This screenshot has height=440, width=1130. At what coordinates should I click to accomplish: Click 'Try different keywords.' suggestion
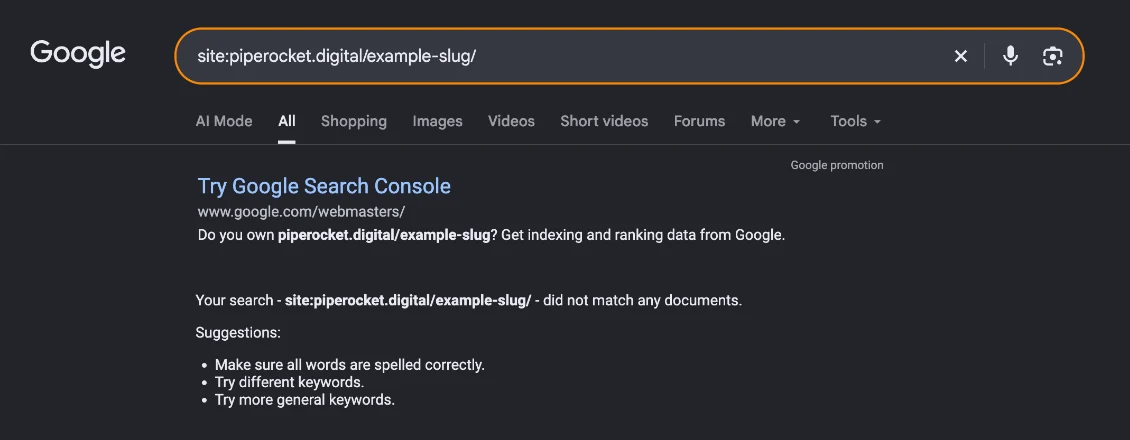[289, 382]
